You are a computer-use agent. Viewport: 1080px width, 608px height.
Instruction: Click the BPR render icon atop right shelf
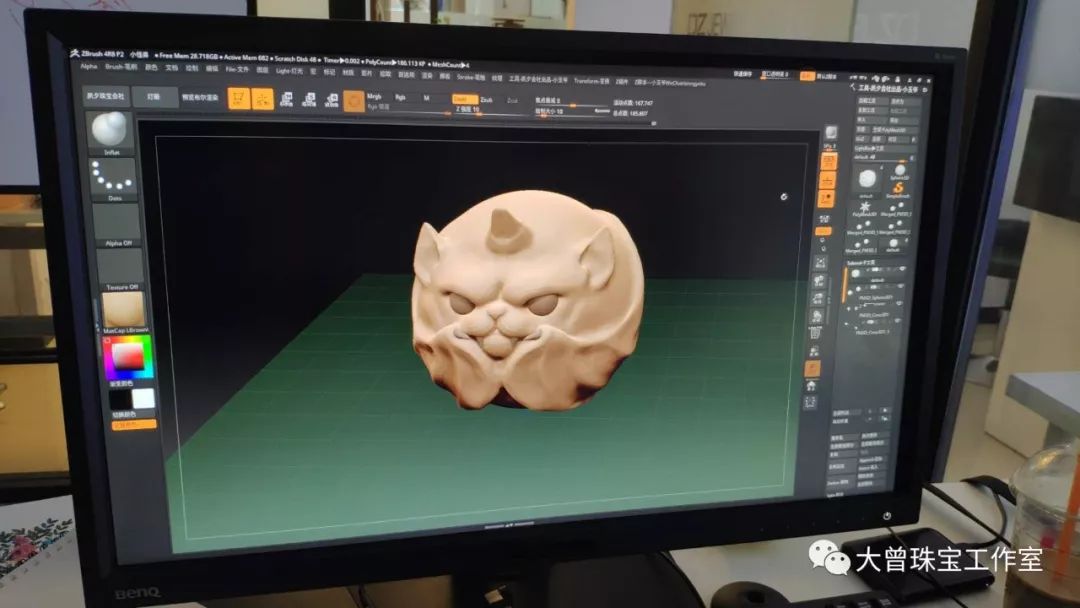pyautogui.click(x=831, y=132)
